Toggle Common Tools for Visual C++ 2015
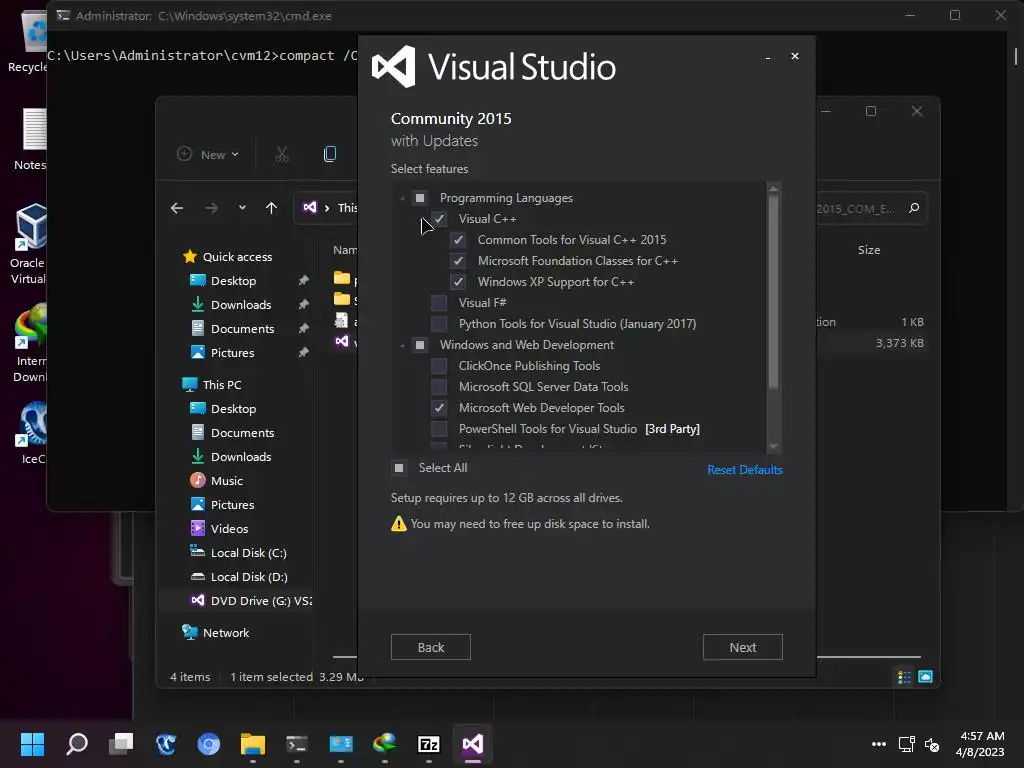The width and height of the screenshot is (1024, 768). 458,240
